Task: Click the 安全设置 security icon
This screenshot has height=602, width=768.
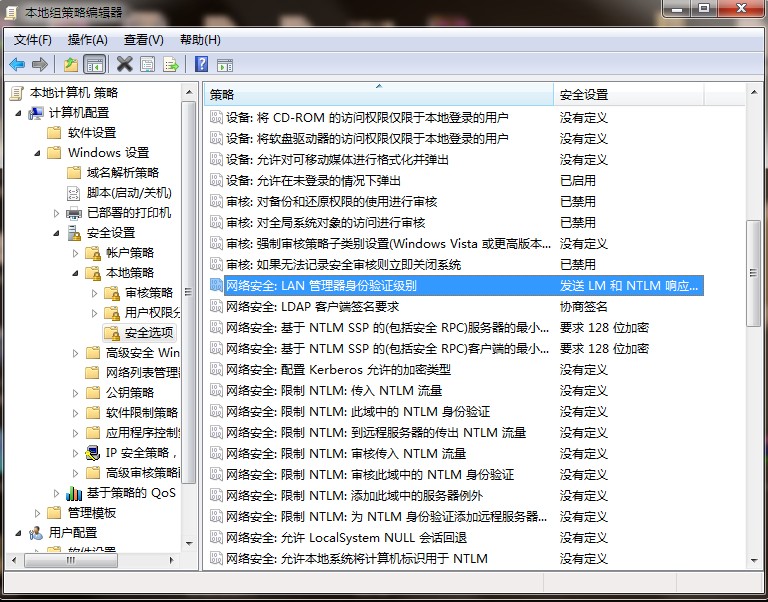Action: [74, 233]
